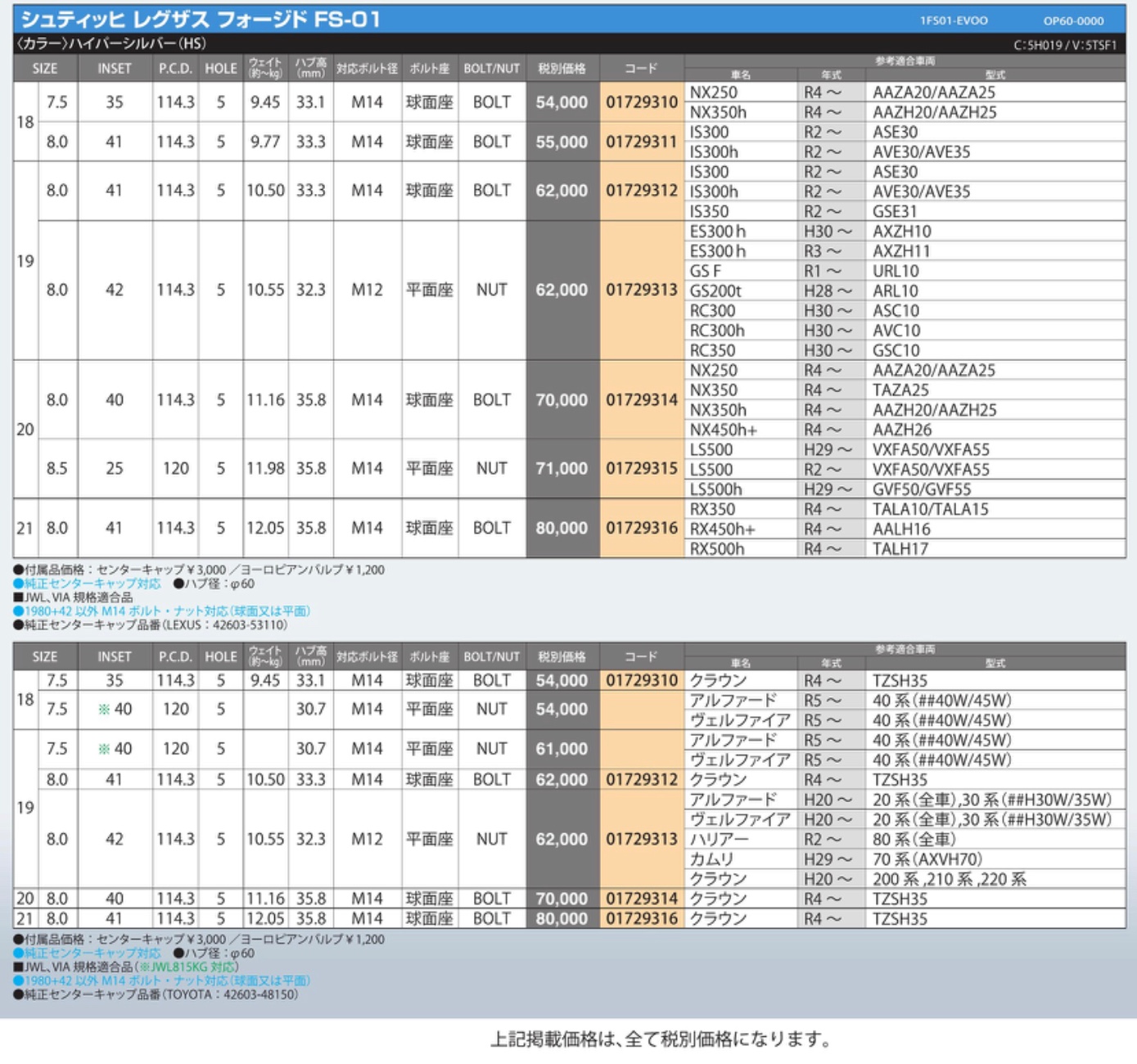Screen dimensions: 1137x1064
Task: Select the NX450h+ car name
Action: pos(724,430)
